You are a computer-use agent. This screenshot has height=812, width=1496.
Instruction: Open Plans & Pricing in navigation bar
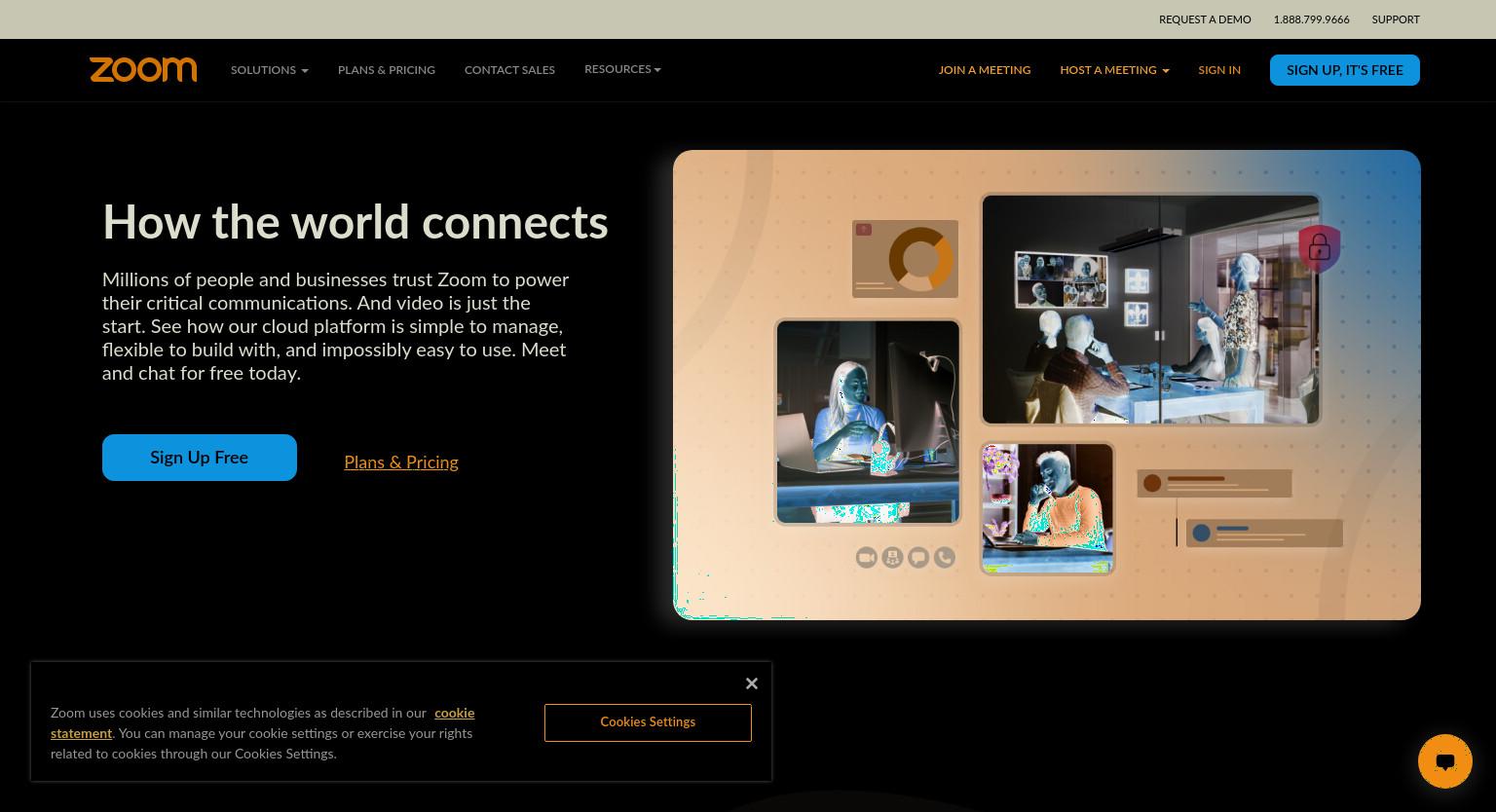387,70
